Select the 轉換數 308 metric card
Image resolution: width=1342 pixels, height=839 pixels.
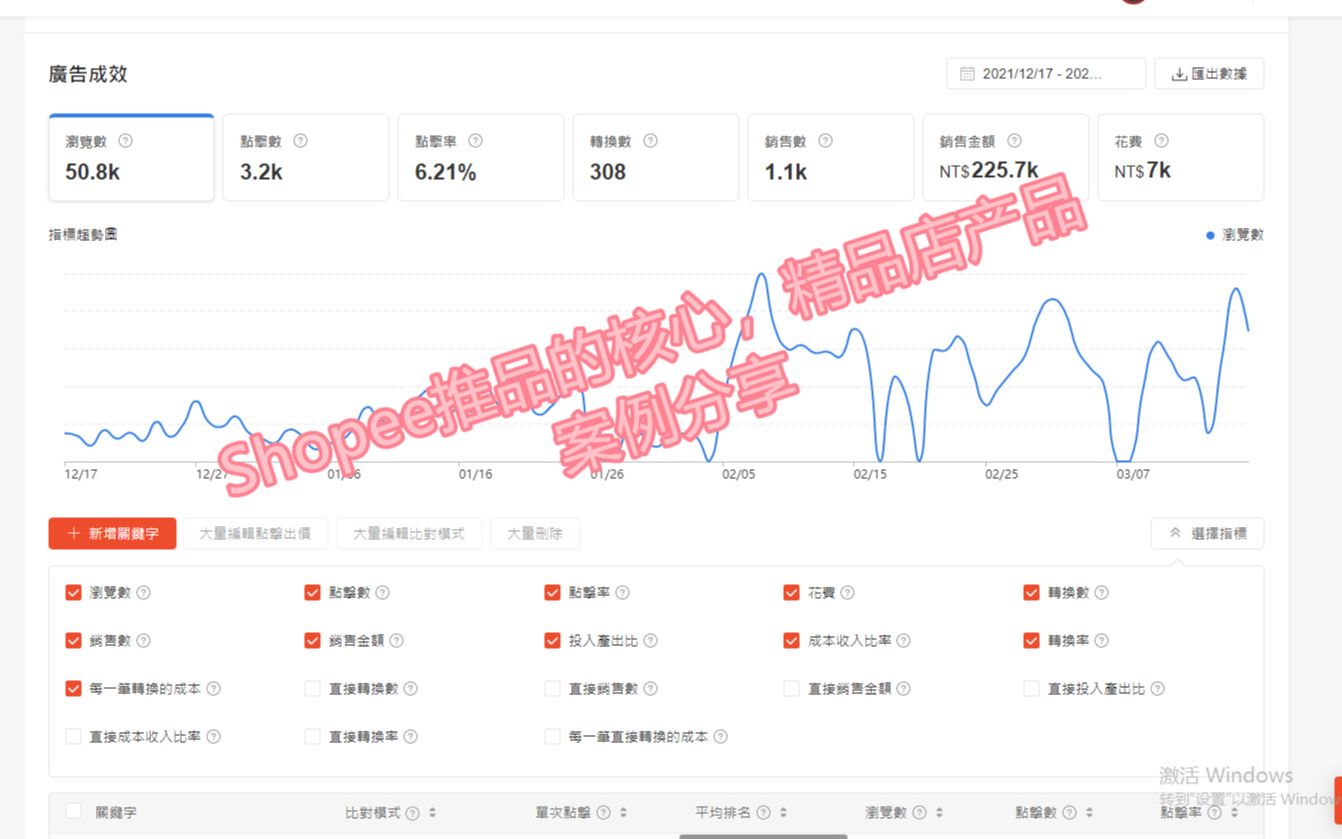[x=656, y=158]
